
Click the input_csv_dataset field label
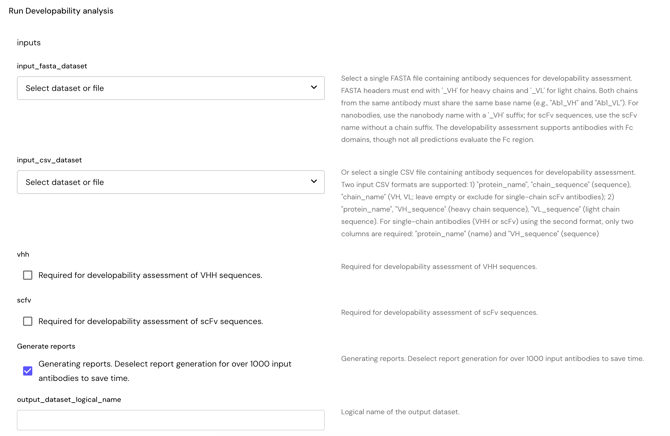pyautogui.click(x=49, y=160)
